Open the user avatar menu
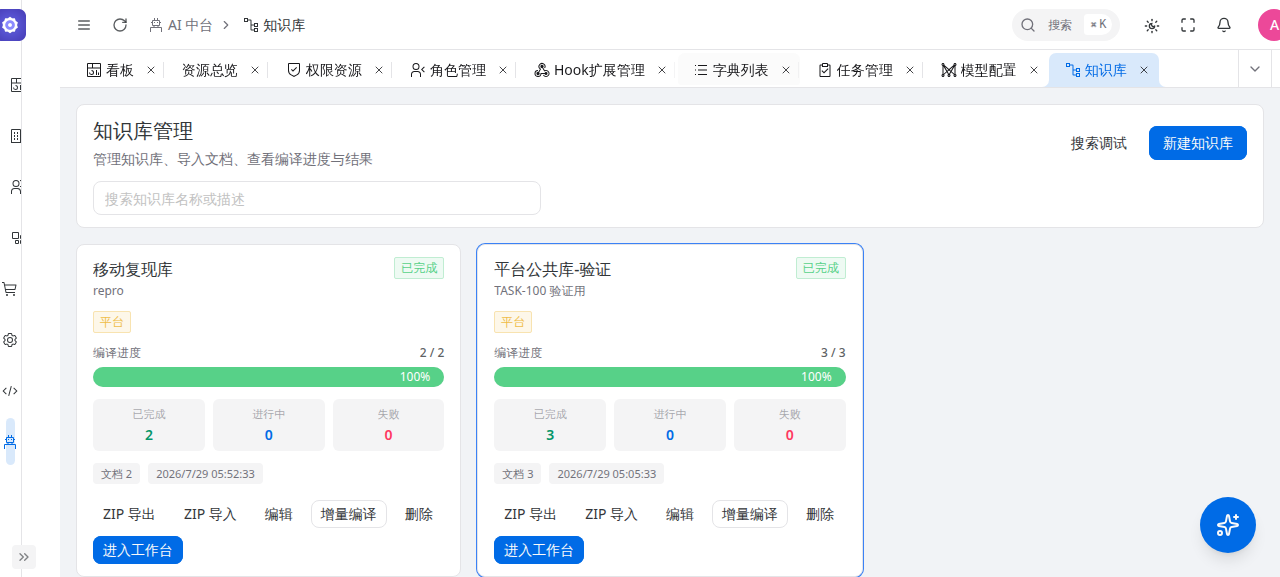This screenshot has height=577, width=1280. tap(1268, 25)
